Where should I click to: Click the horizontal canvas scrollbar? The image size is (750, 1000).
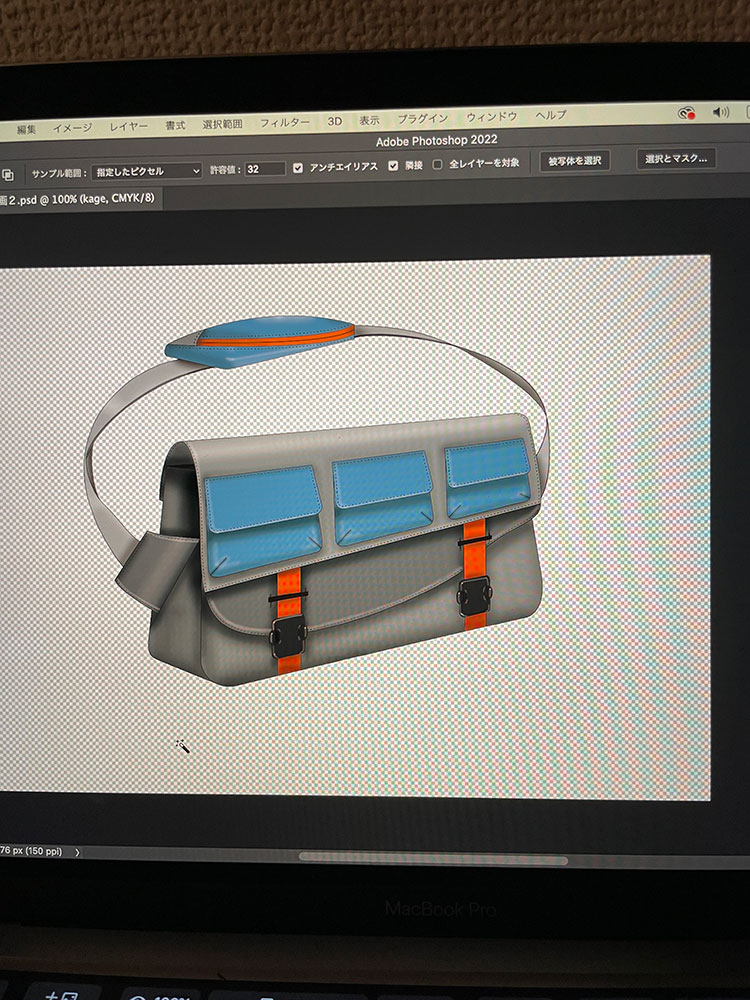tap(432, 858)
